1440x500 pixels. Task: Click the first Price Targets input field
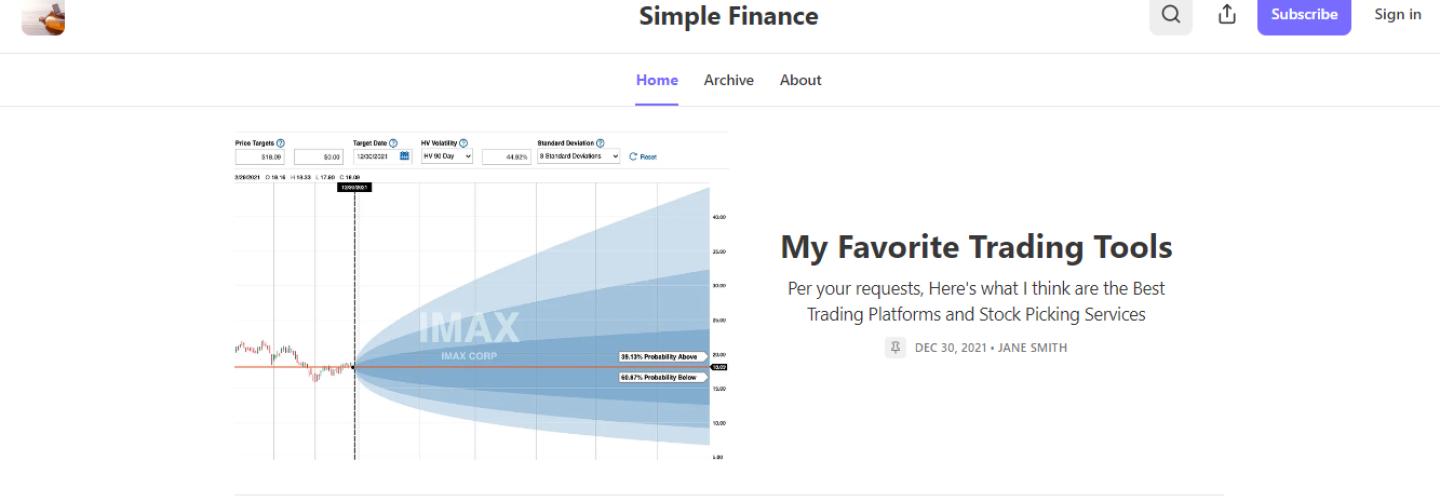(260, 157)
